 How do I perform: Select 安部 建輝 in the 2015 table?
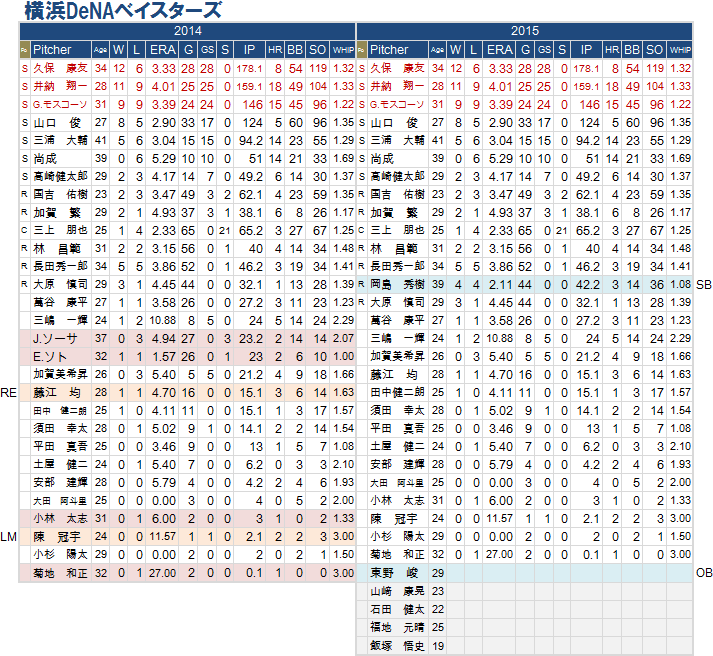pos(397,465)
